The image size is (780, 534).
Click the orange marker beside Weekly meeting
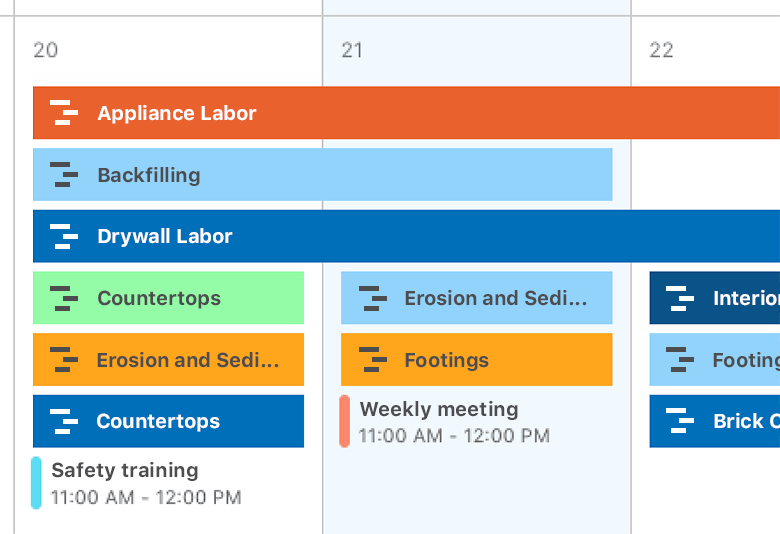click(345, 421)
